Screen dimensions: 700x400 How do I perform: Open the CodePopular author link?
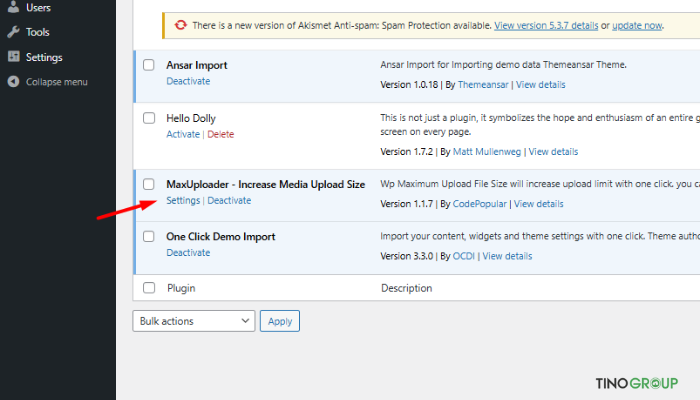pyautogui.click(x=480, y=204)
